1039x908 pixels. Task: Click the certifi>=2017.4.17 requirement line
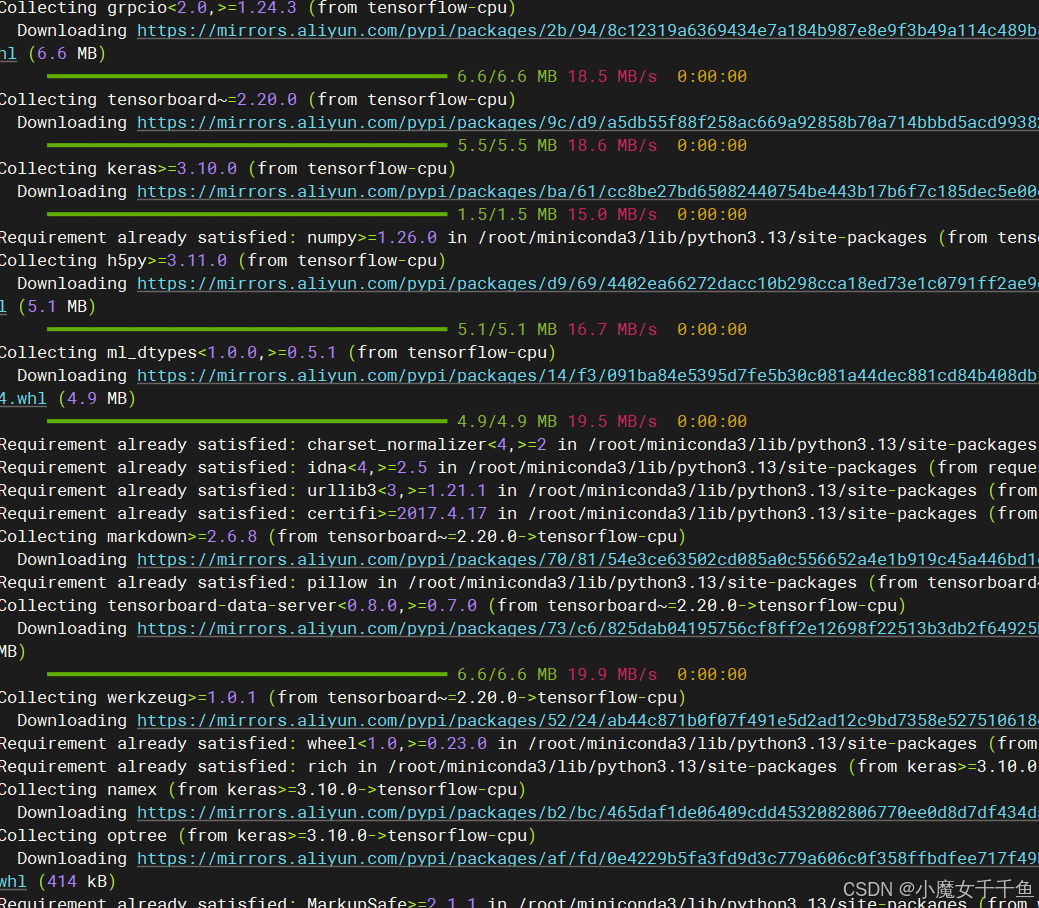click(x=520, y=514)
